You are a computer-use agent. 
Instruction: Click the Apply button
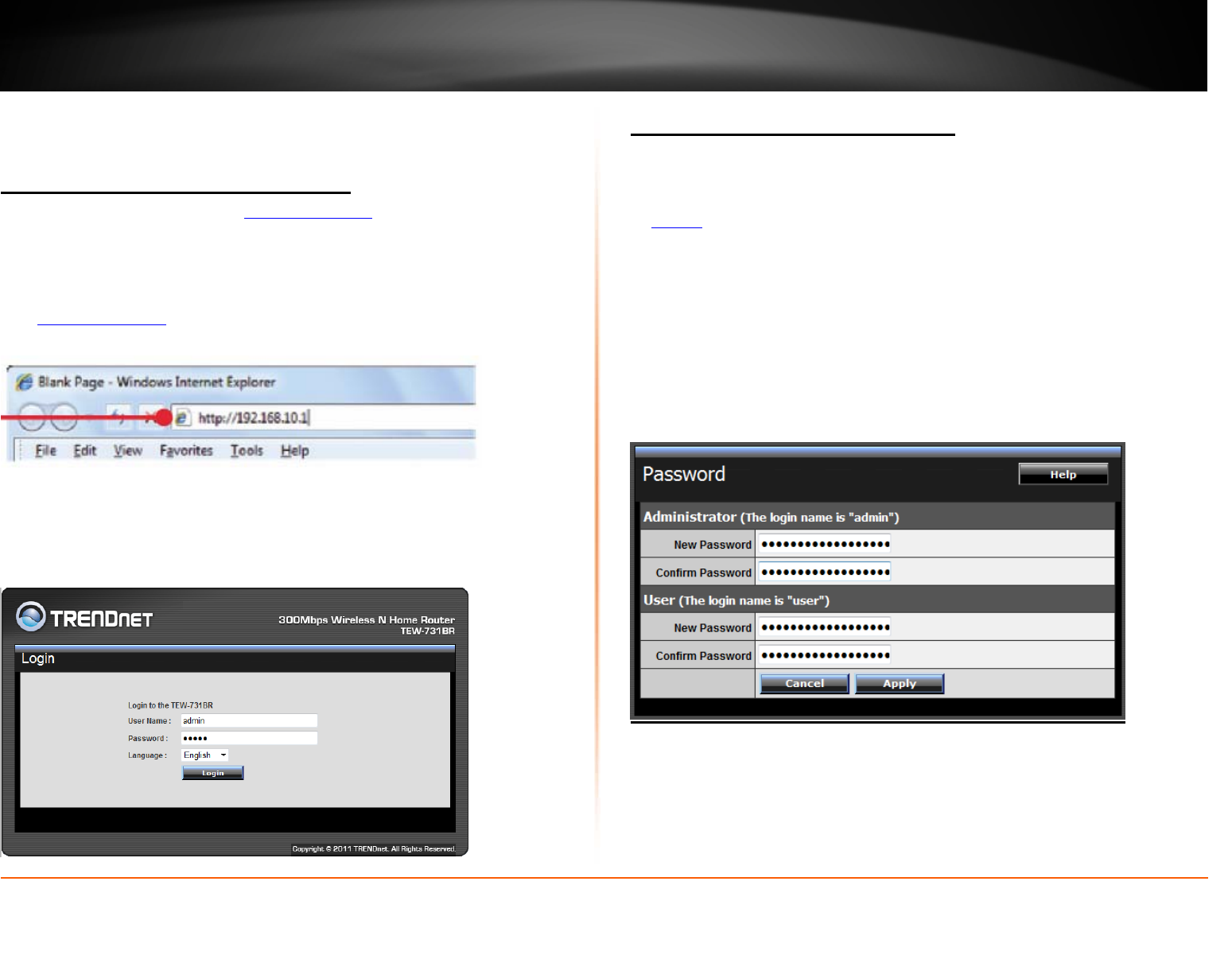coord(900,683)
